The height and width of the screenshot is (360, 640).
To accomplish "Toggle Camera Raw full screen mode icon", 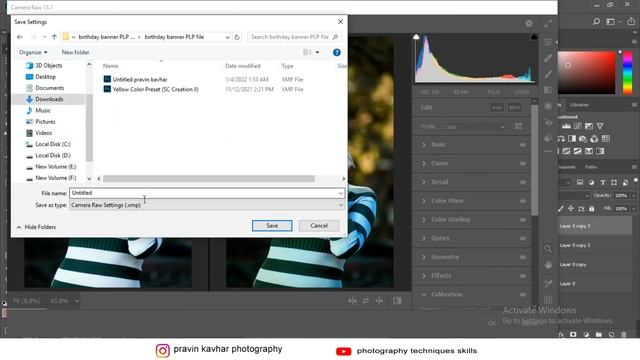I will click(548, 24).
